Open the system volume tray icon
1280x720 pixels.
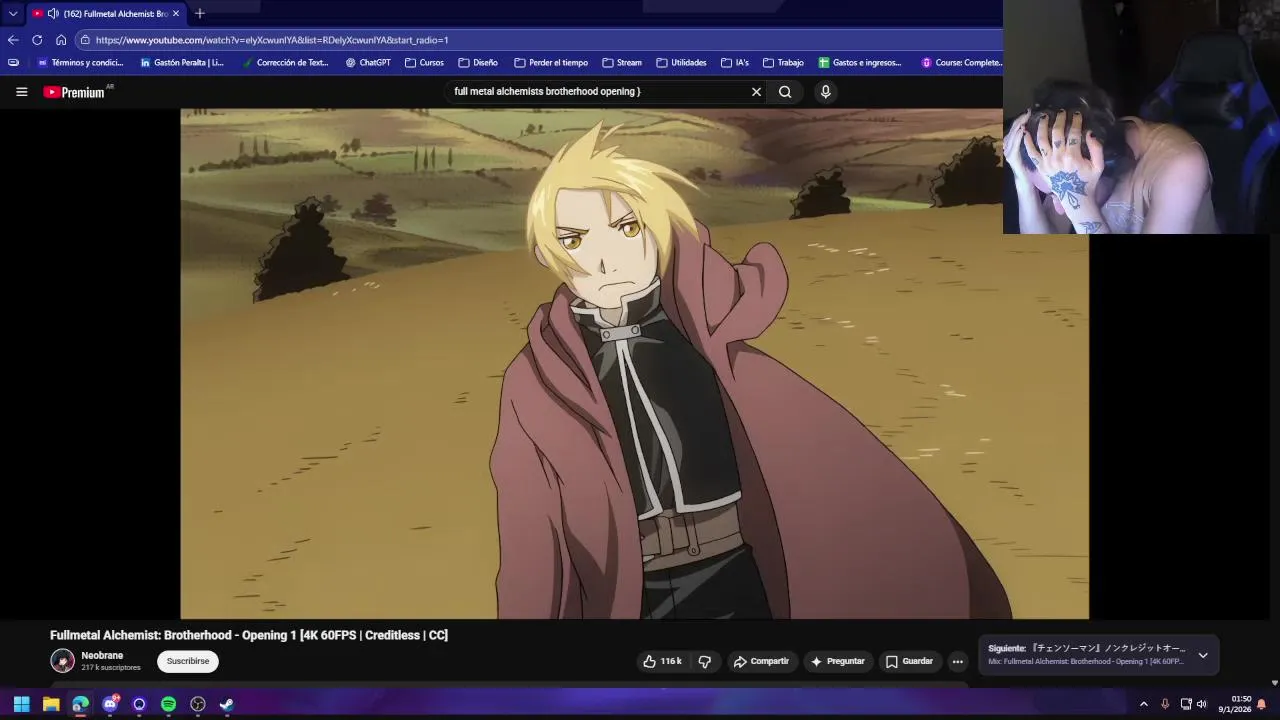1201,704
